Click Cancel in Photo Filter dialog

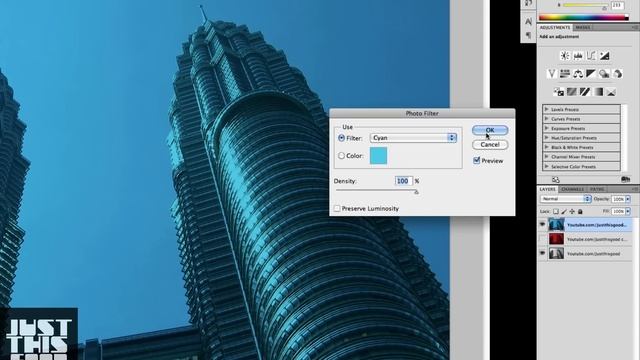[x=490, y=145]
